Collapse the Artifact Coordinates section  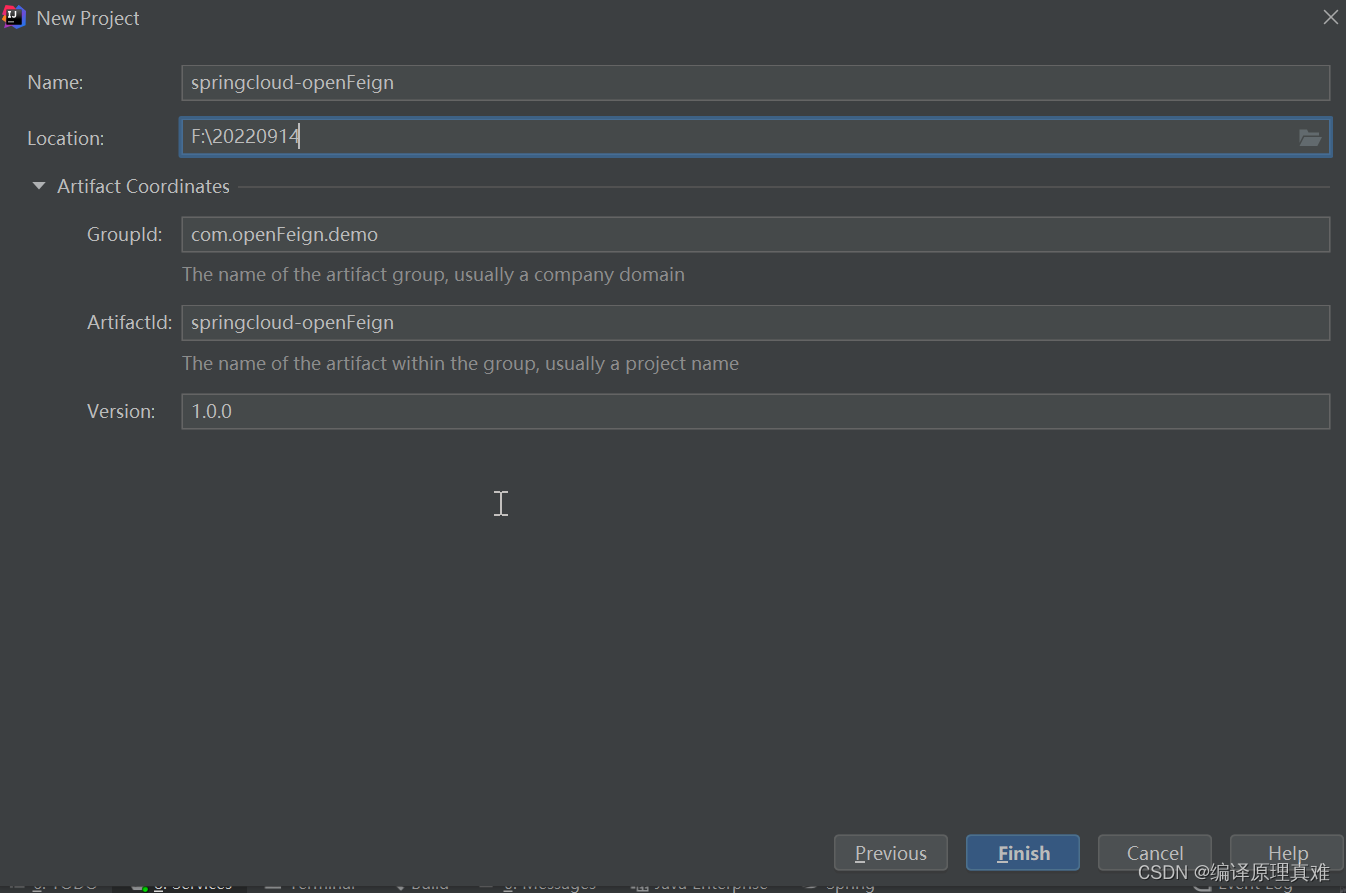(x=39, y=186)
